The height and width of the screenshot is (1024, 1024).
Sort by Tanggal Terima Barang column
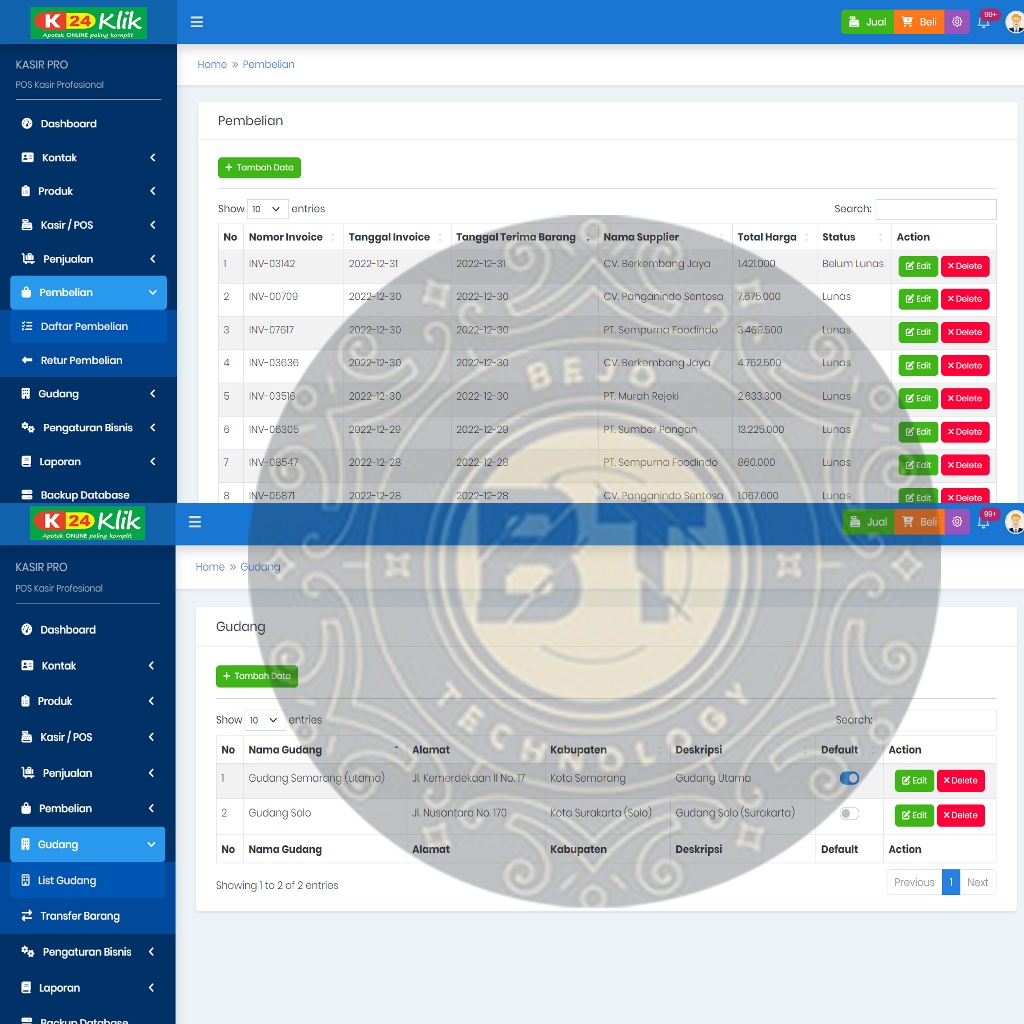(524, 237)
